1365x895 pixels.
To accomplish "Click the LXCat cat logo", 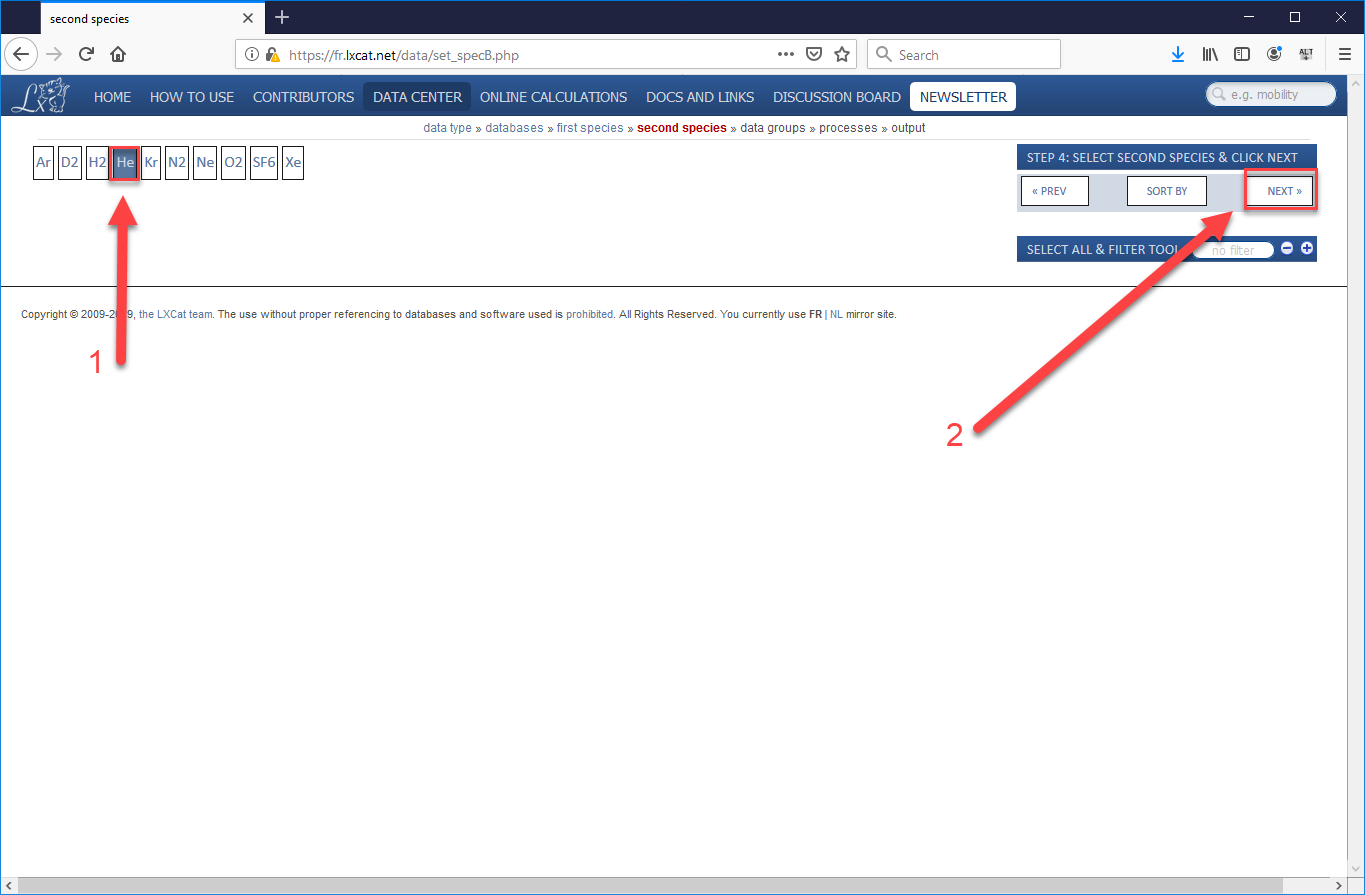I will (41, 96).
